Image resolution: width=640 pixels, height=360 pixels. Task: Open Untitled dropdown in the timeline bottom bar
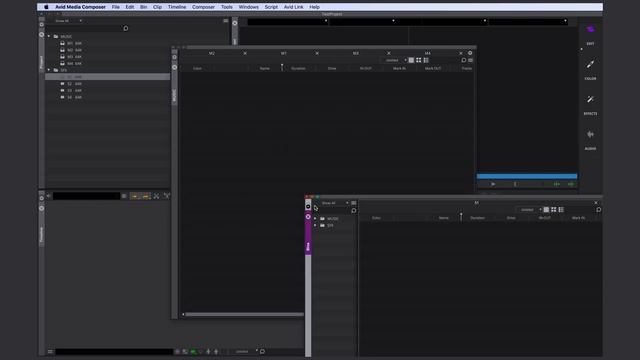coord(245,351)
